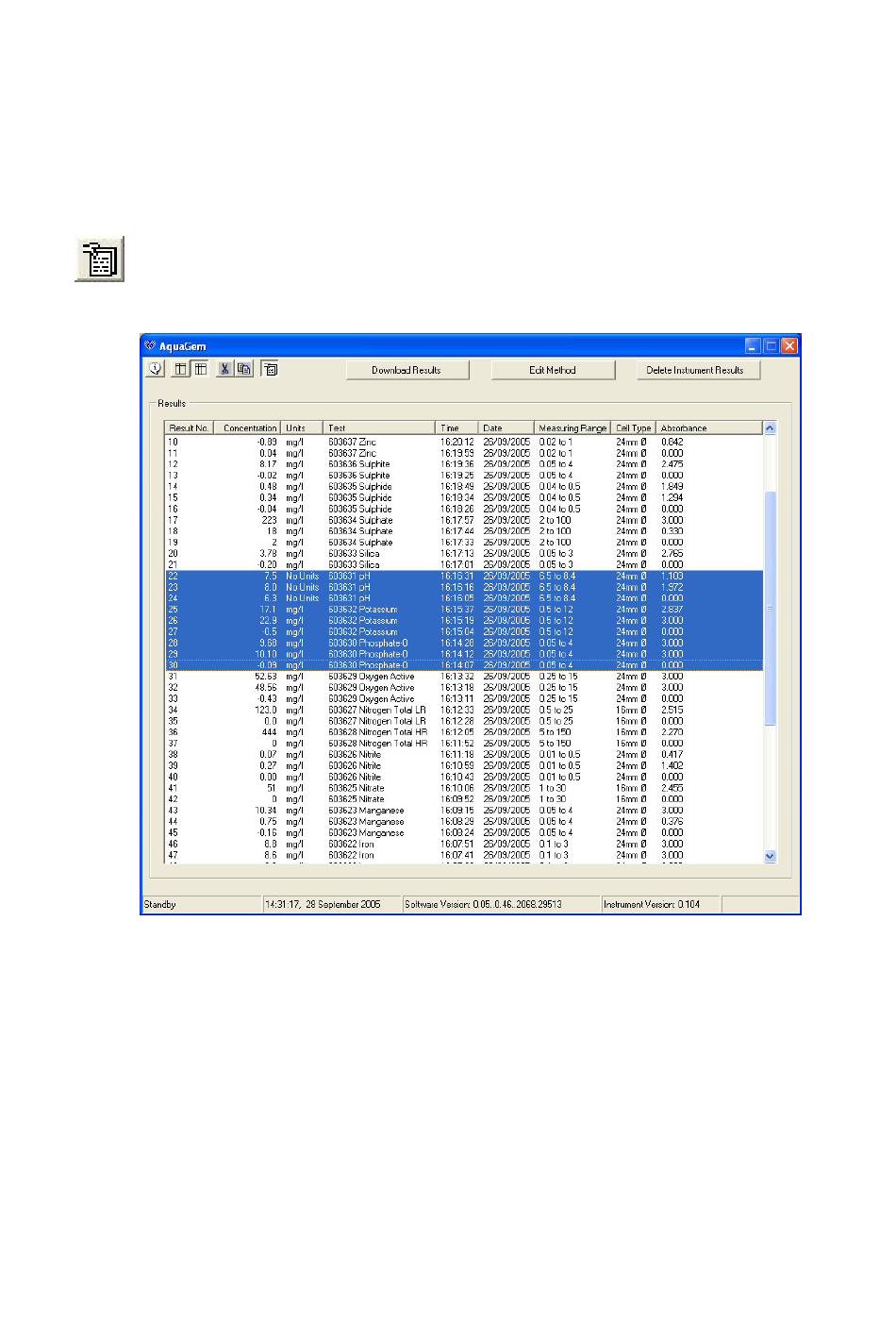This screenshot has width=896, height=1340.
Task: Select result row 17 for 603634 Sulphate
Action: point(463,520)
